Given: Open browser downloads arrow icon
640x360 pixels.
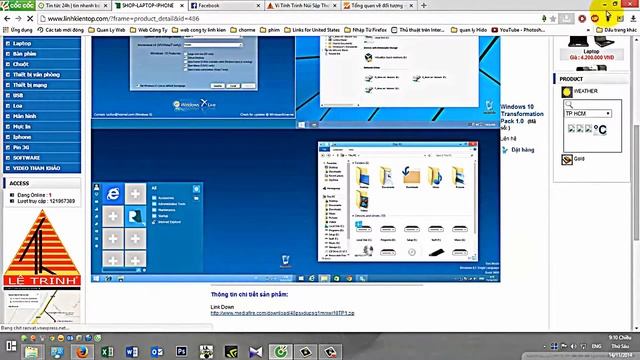Looking at the screenshot, I should (x=633, y=19).
